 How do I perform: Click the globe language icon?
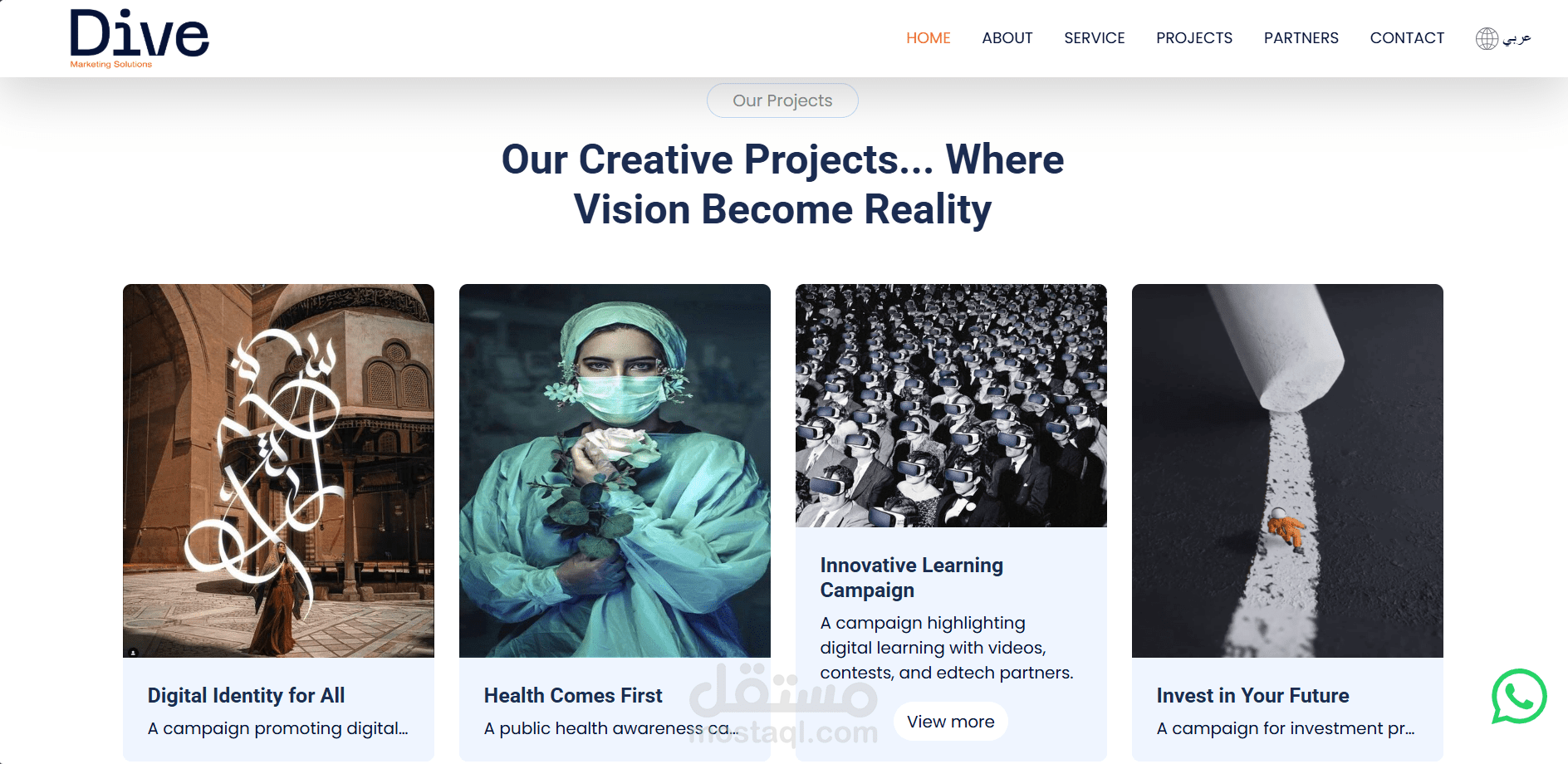(x=1487, y=38)
